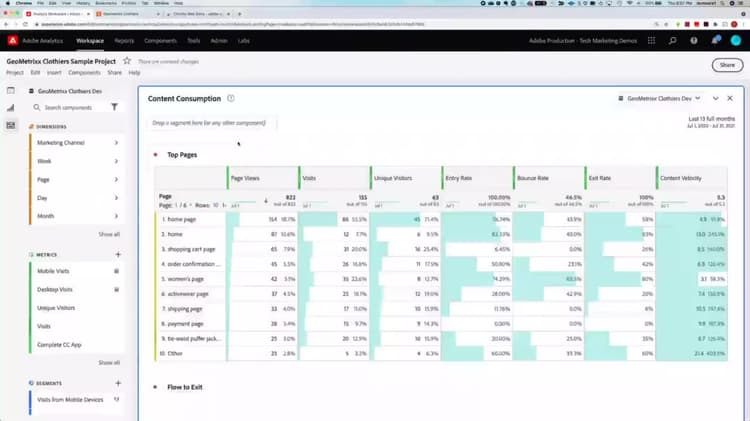Select the Bounce Rate column header
This screenshot has height=421, width=750.
click(548, 178)
